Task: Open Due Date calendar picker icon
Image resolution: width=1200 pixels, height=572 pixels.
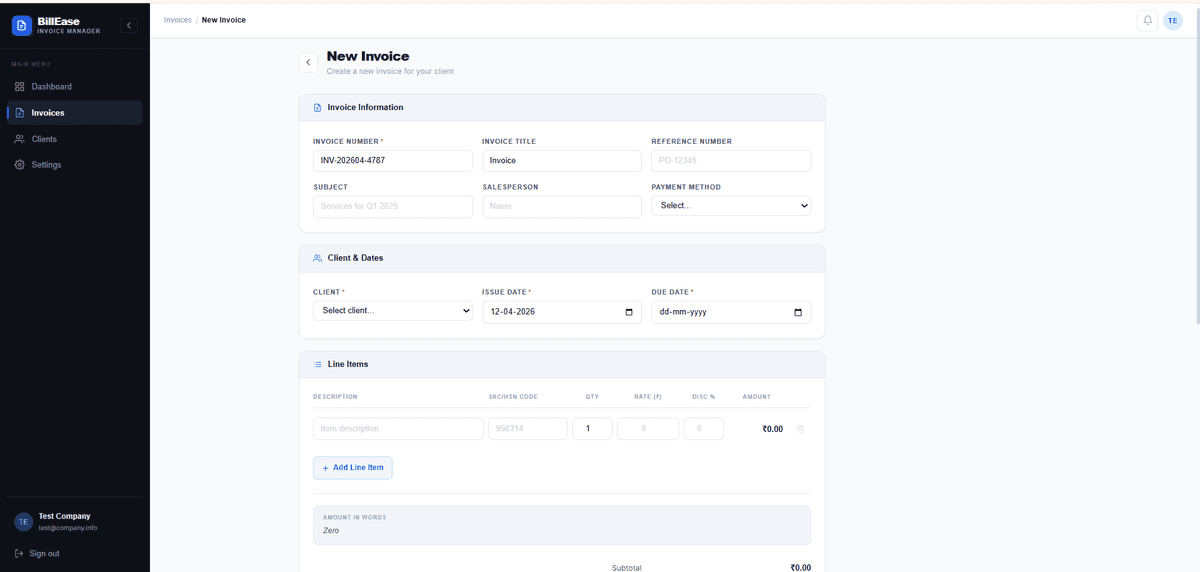Action: pos(798,312)
